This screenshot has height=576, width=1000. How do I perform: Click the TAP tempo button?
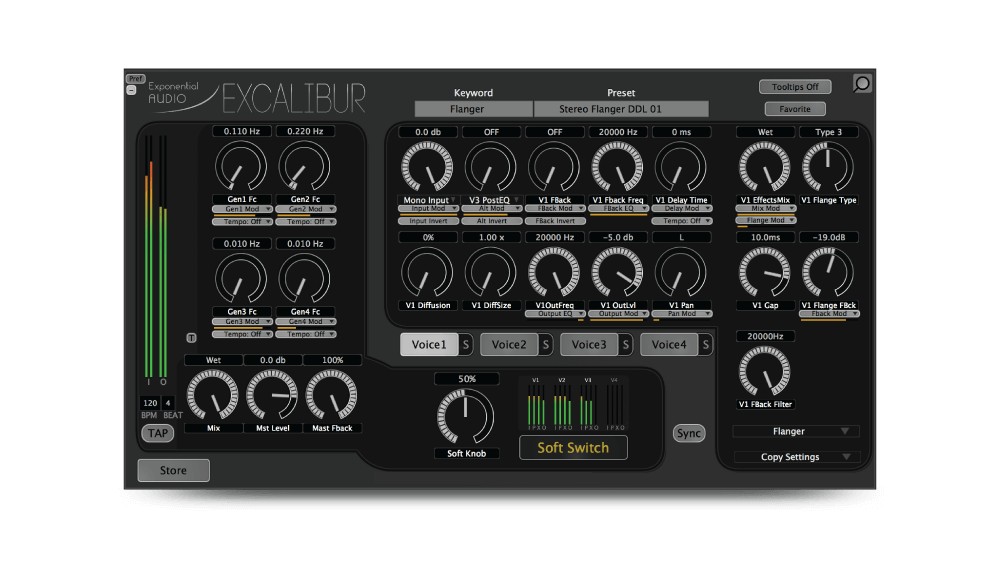click(158, 433)
